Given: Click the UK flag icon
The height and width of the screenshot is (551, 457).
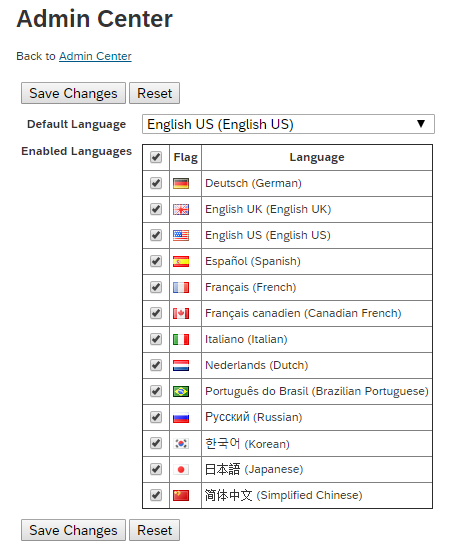Looking at the screenshot, I should tap(181, 209).
